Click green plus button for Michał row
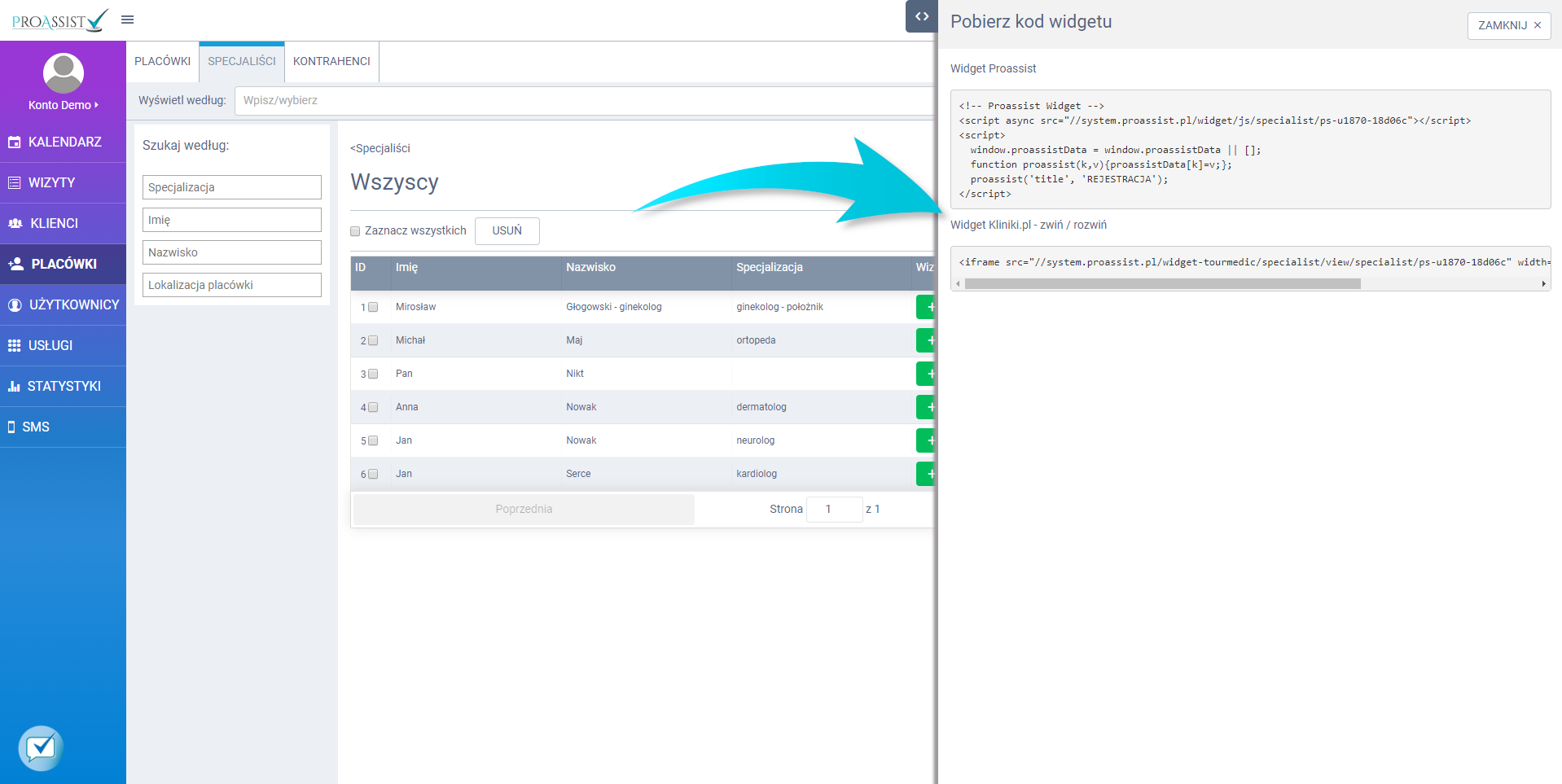 [x=926, y=340]
